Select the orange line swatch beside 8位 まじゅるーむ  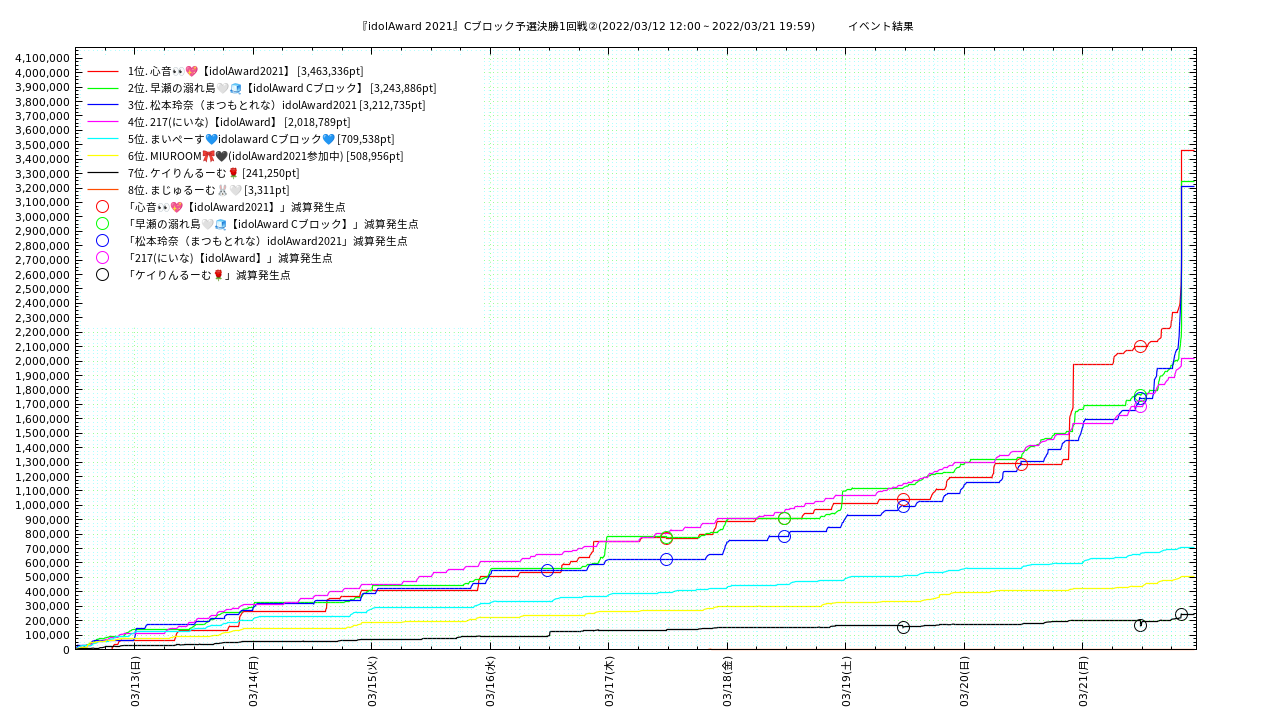tap(102, 190)
